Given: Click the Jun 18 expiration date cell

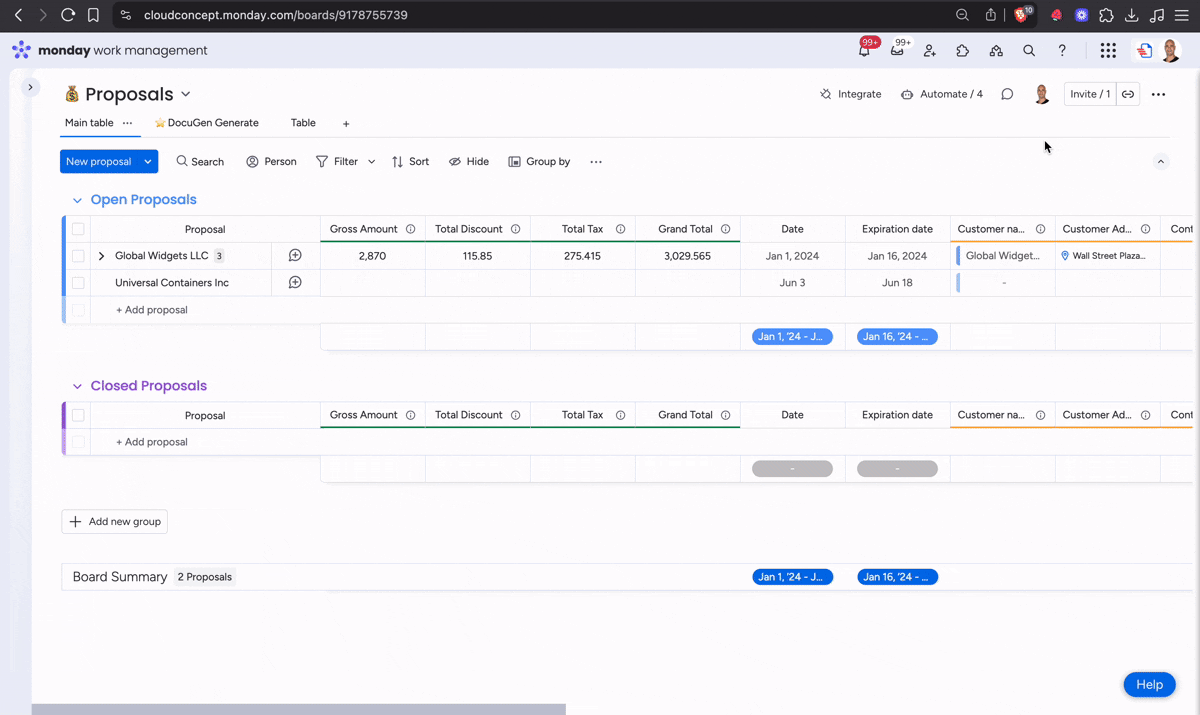Looking at the screenshot, I should pos(897,283).
